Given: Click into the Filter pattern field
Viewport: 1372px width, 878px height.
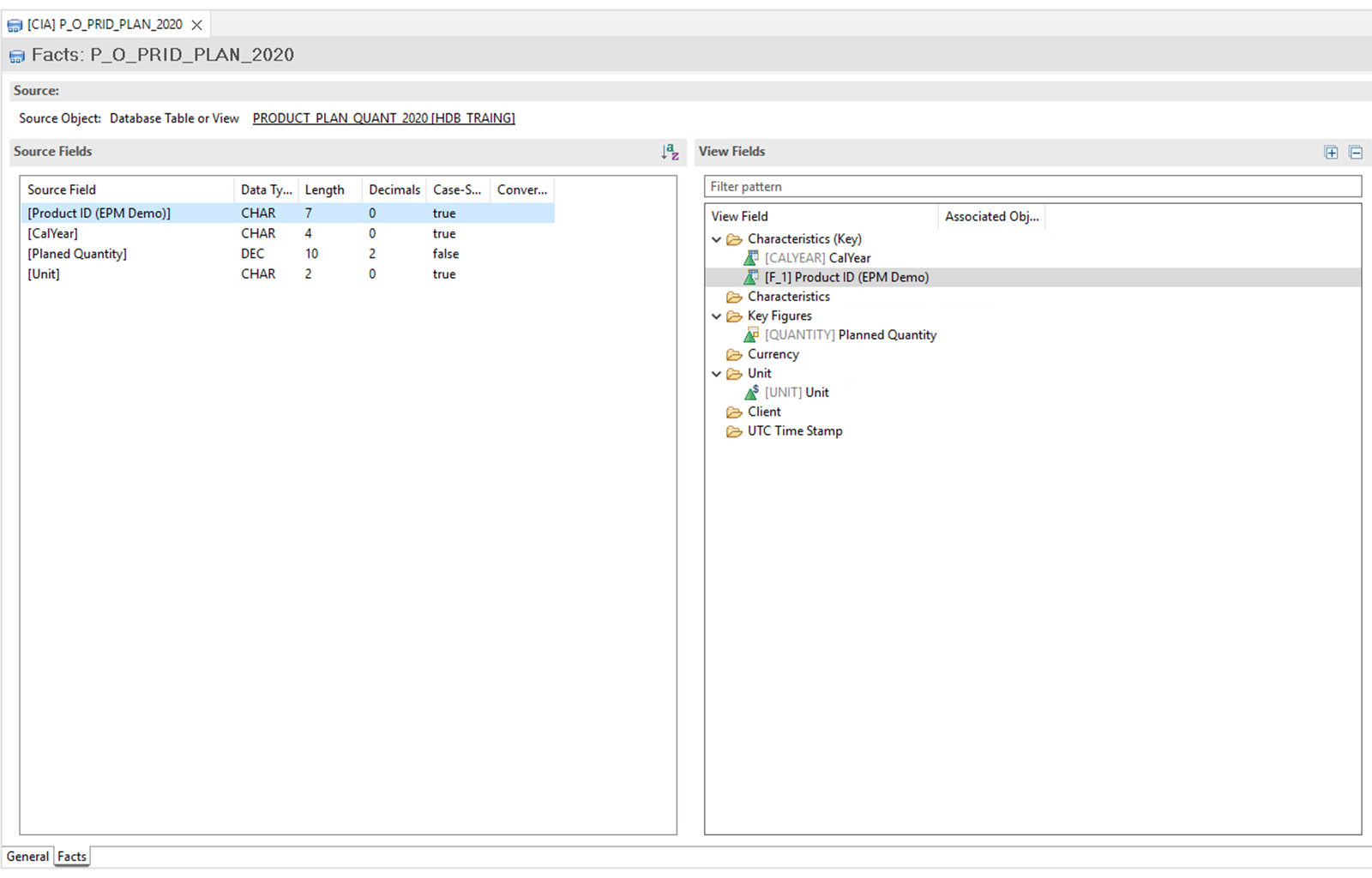Looking at the screenshot, I should point(1032,187).
